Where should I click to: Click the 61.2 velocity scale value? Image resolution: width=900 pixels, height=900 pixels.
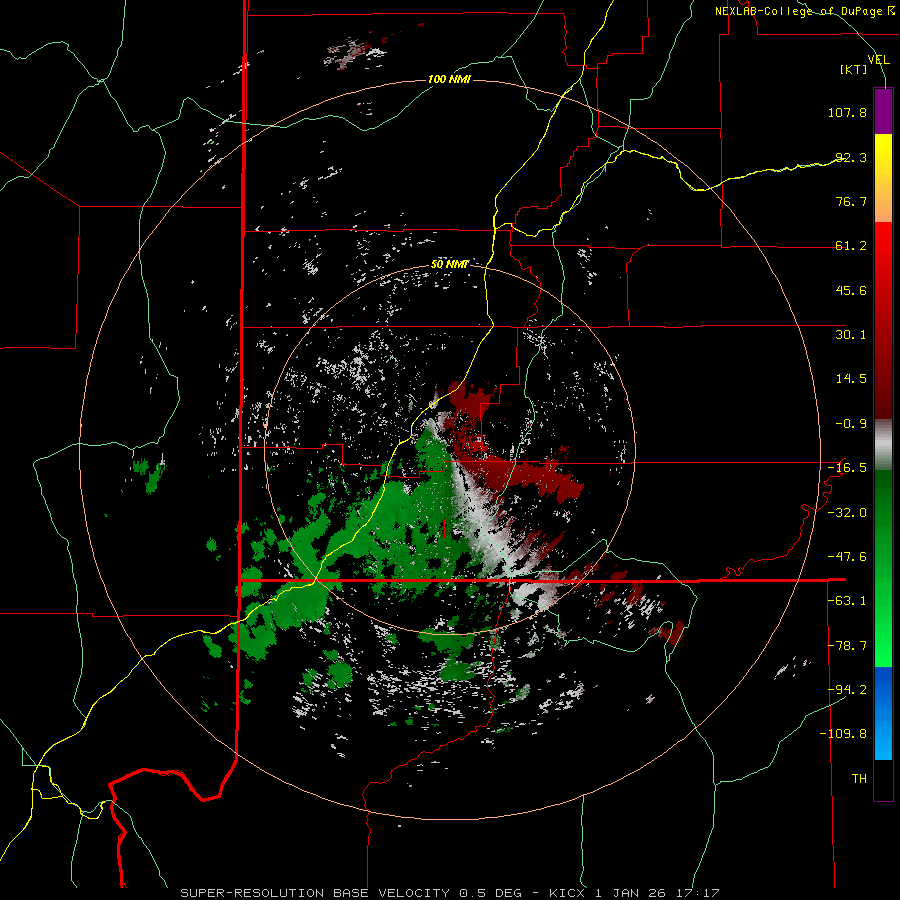(851, 246)
